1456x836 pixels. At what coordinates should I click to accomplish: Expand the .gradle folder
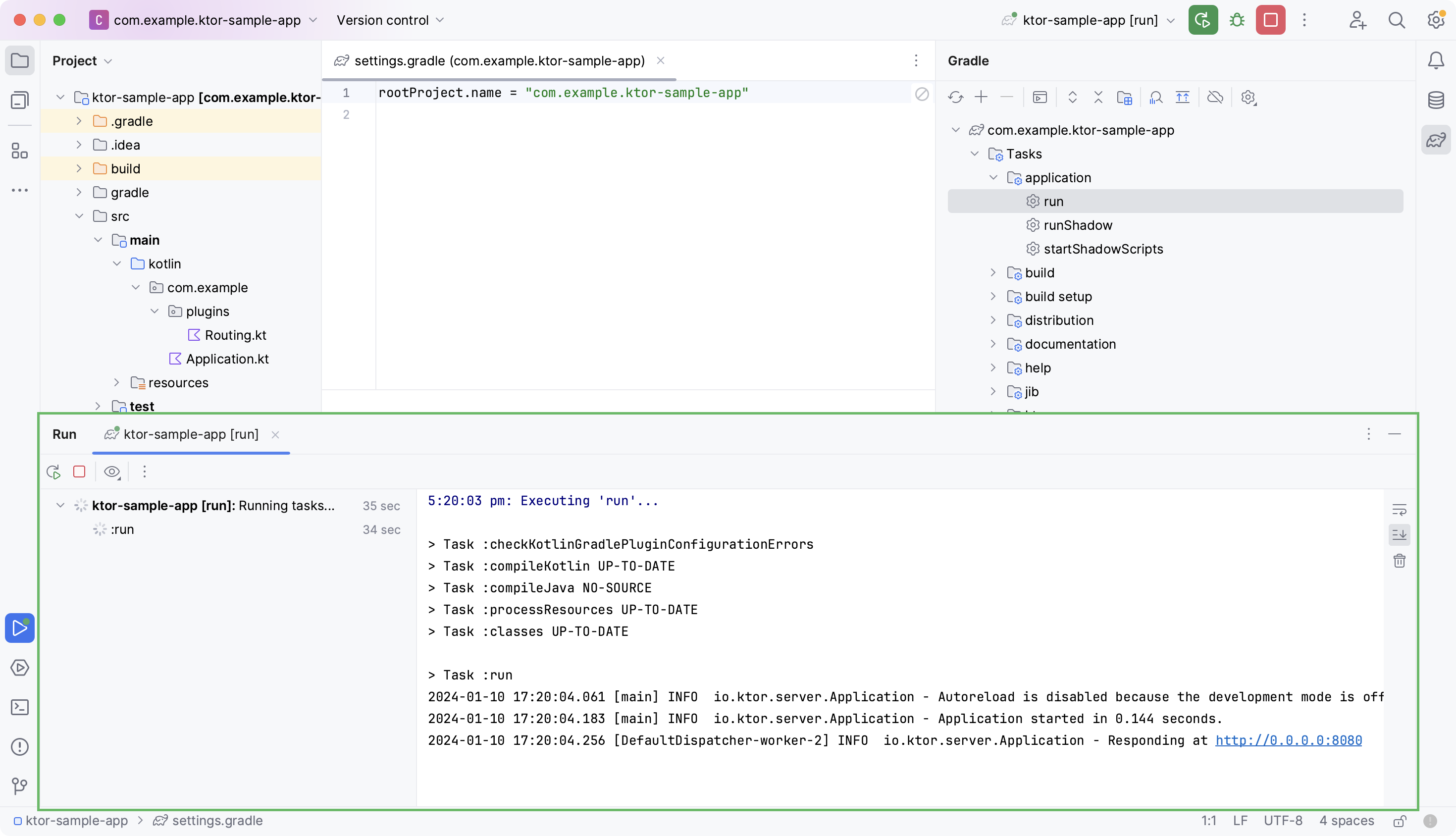[x=79, y=121]
